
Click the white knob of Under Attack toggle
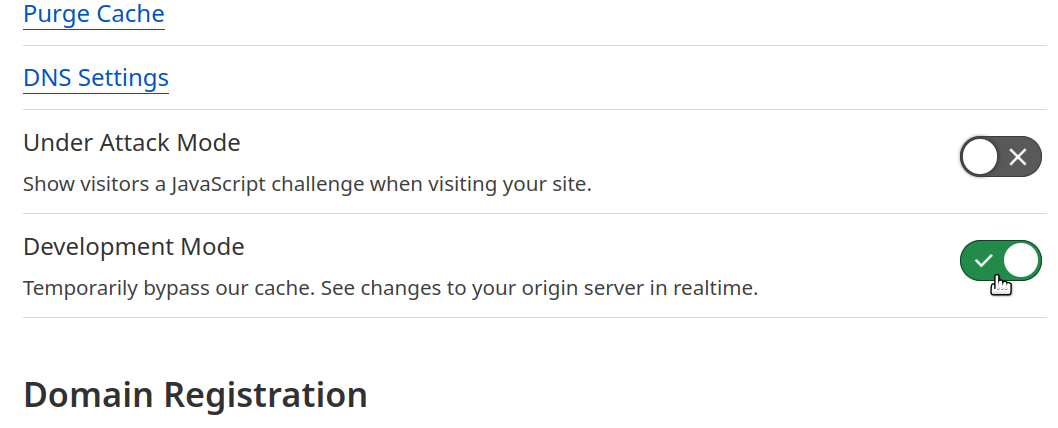pos(980,157)
